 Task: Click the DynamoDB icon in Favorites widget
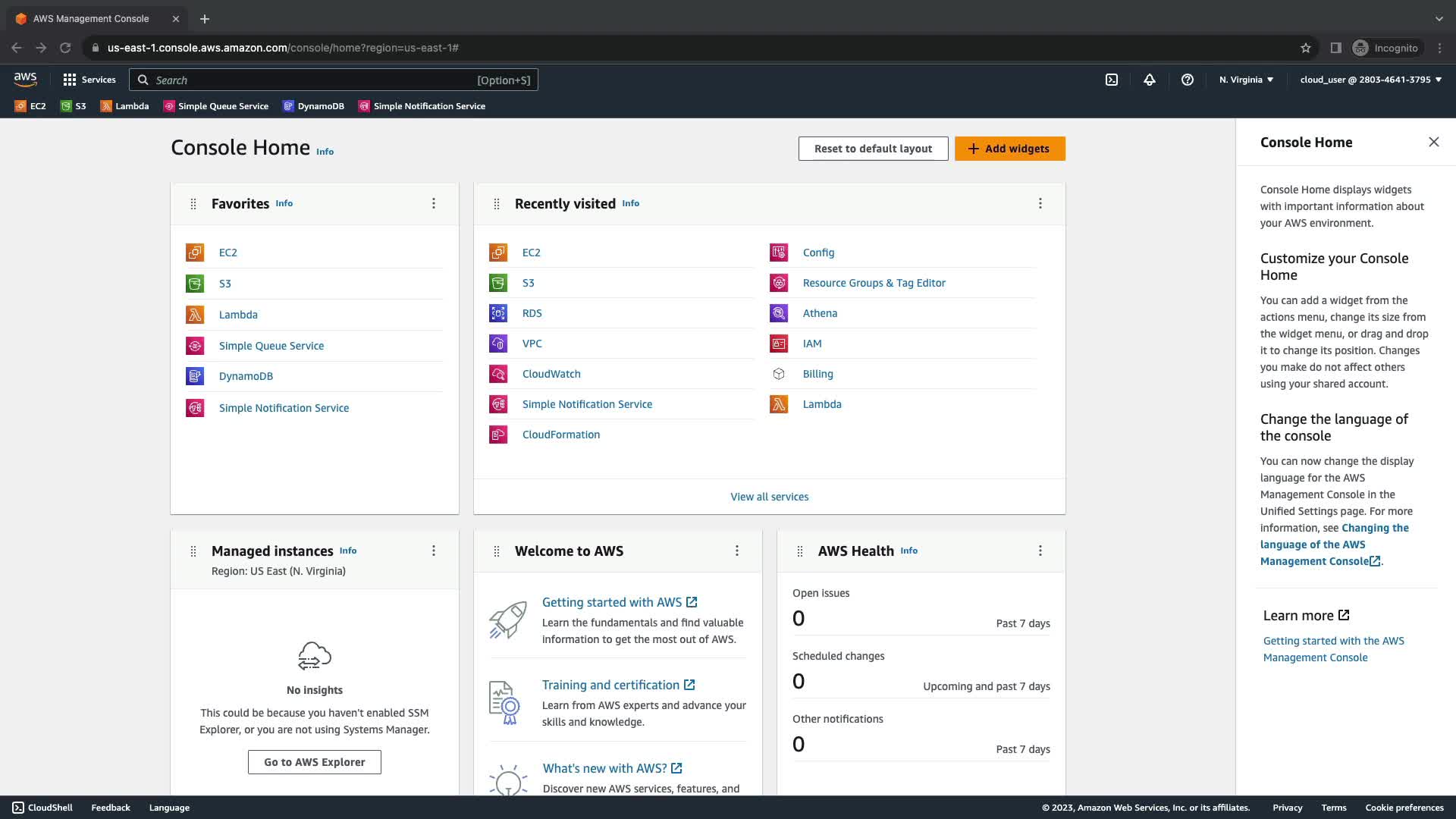(x=195, y=376)
